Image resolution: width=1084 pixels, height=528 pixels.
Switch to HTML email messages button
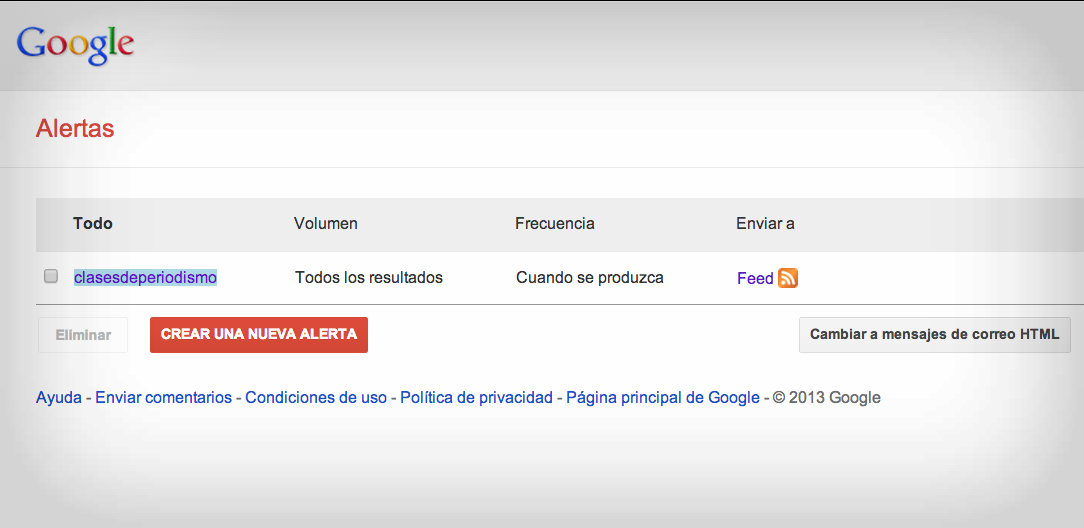pos(934,335)
